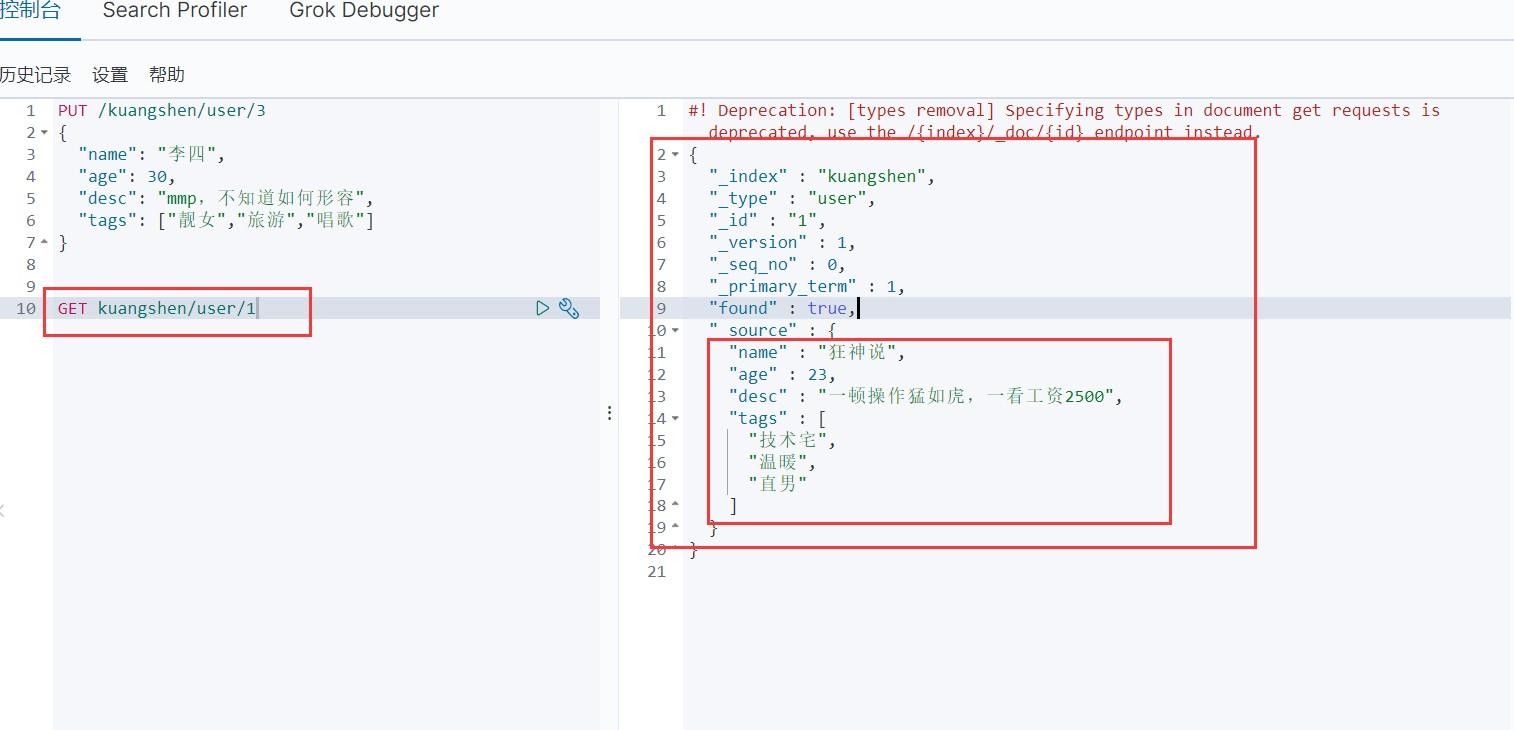The height and width of the screenshot is (730, 1514).
Task: Fold the closing brace arrow at request line 7
Action: (44, 243)
